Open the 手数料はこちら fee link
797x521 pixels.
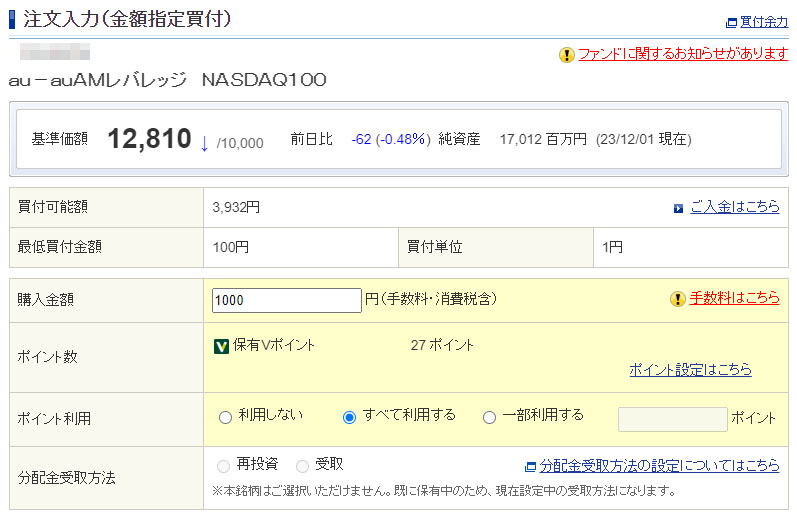coord(735,298)
